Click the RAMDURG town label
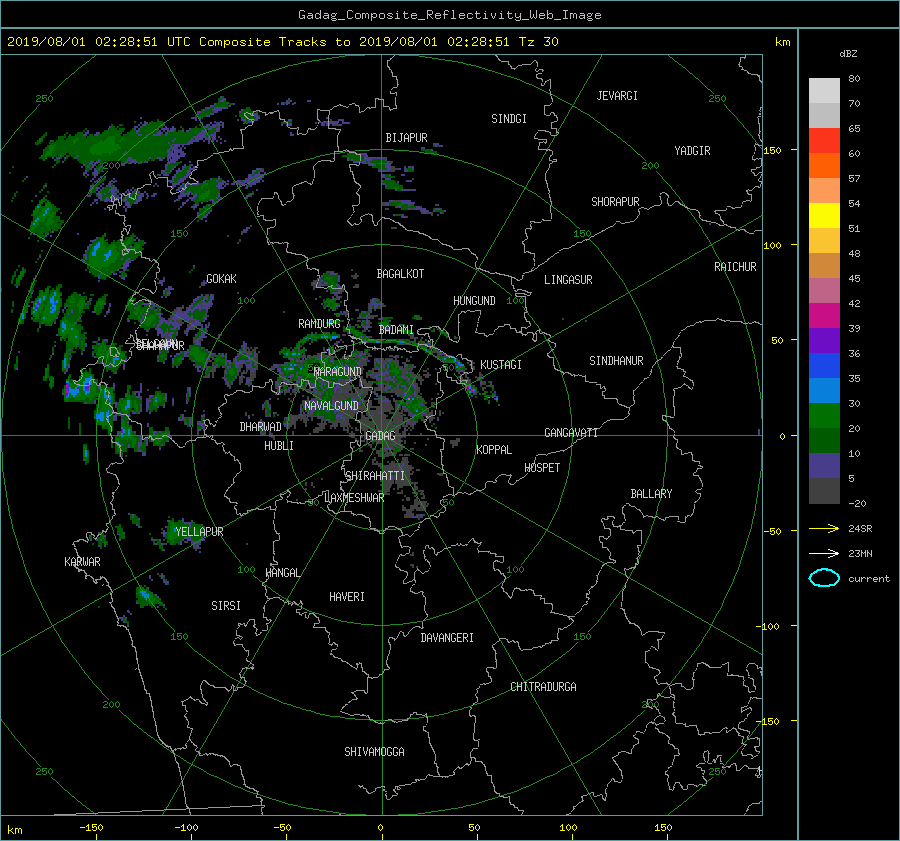This screenshot has height=841, width=900. 319,324
